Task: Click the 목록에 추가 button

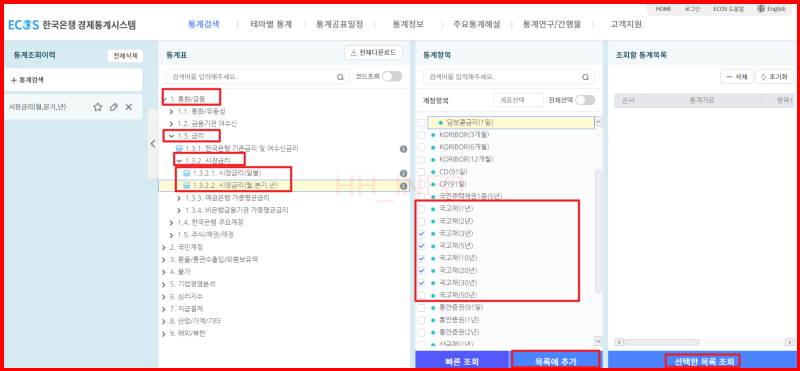Action: click(556, 362)
